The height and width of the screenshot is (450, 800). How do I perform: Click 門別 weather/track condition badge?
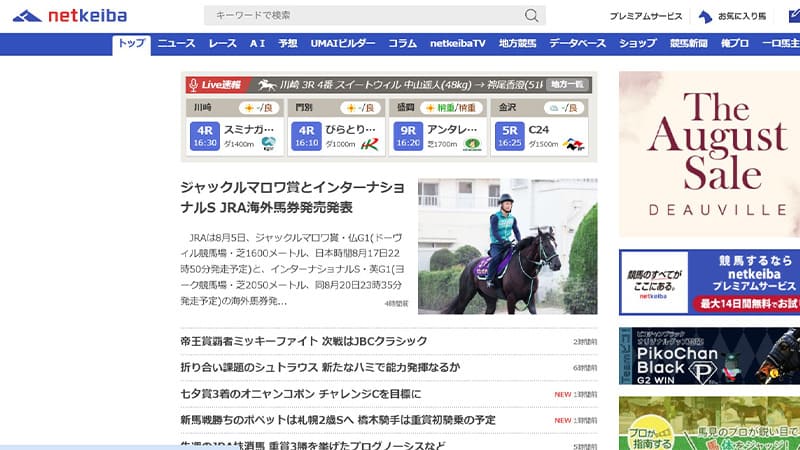pyautogui.click(x=361, y=108)
